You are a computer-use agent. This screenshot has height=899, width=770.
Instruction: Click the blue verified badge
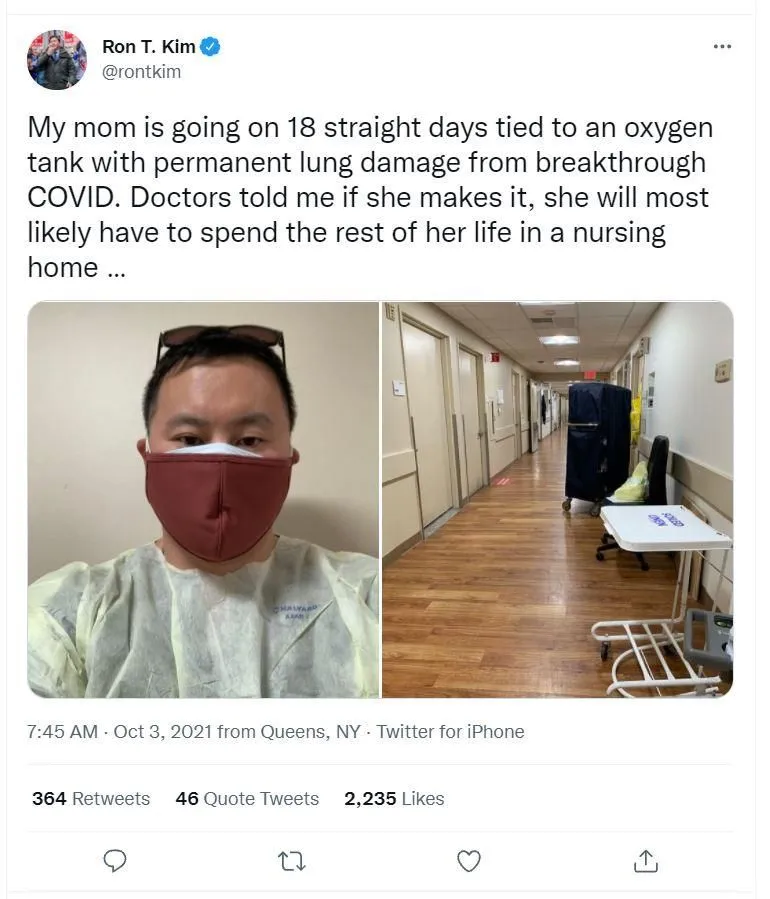(x=210, y=47)
